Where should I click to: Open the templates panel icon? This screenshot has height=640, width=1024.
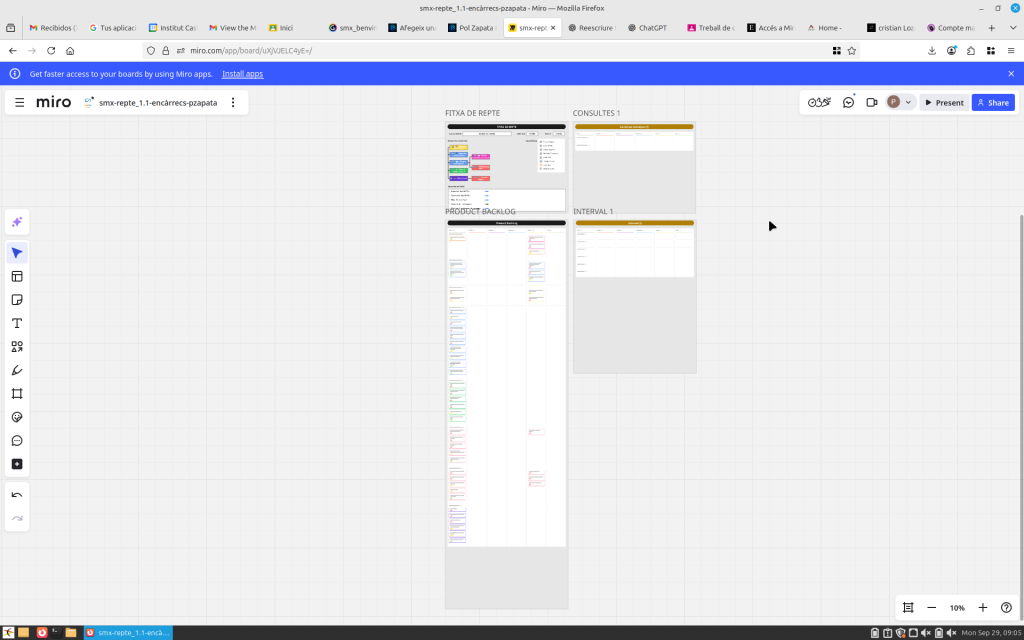pyautogui.click(x=17, y=277)
